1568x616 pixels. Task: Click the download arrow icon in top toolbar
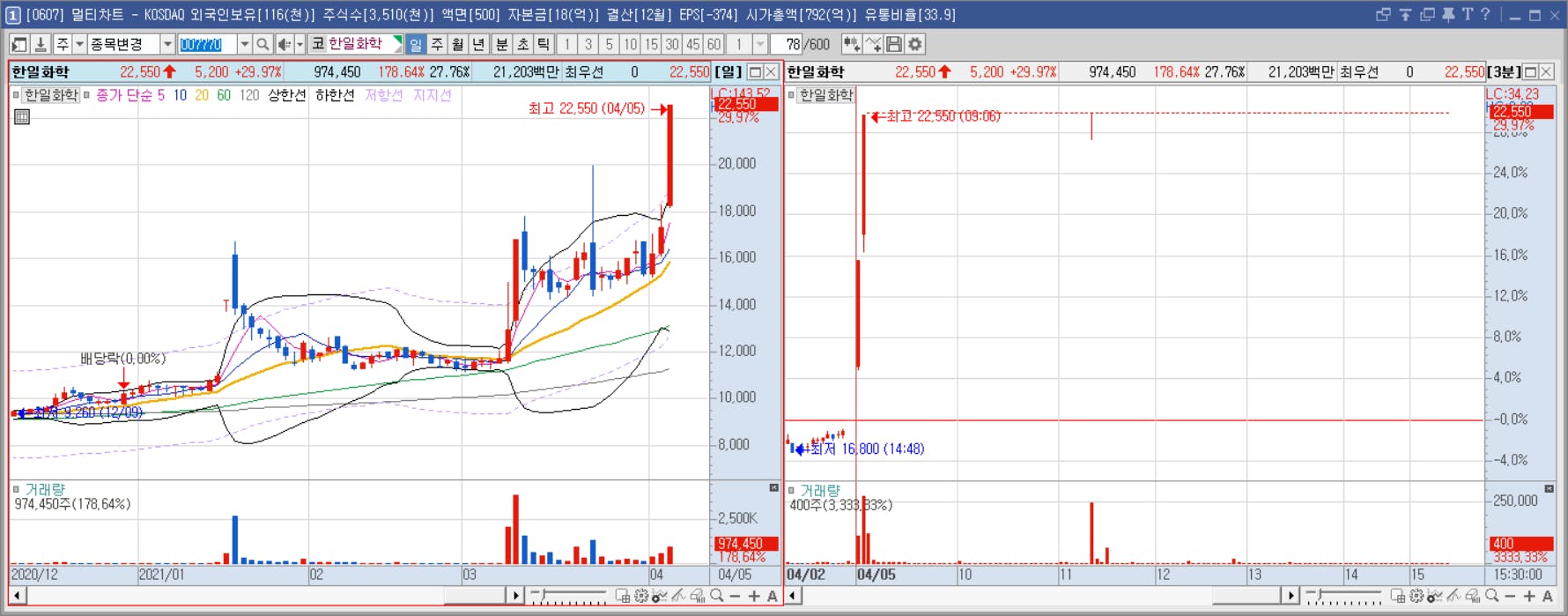41,44
